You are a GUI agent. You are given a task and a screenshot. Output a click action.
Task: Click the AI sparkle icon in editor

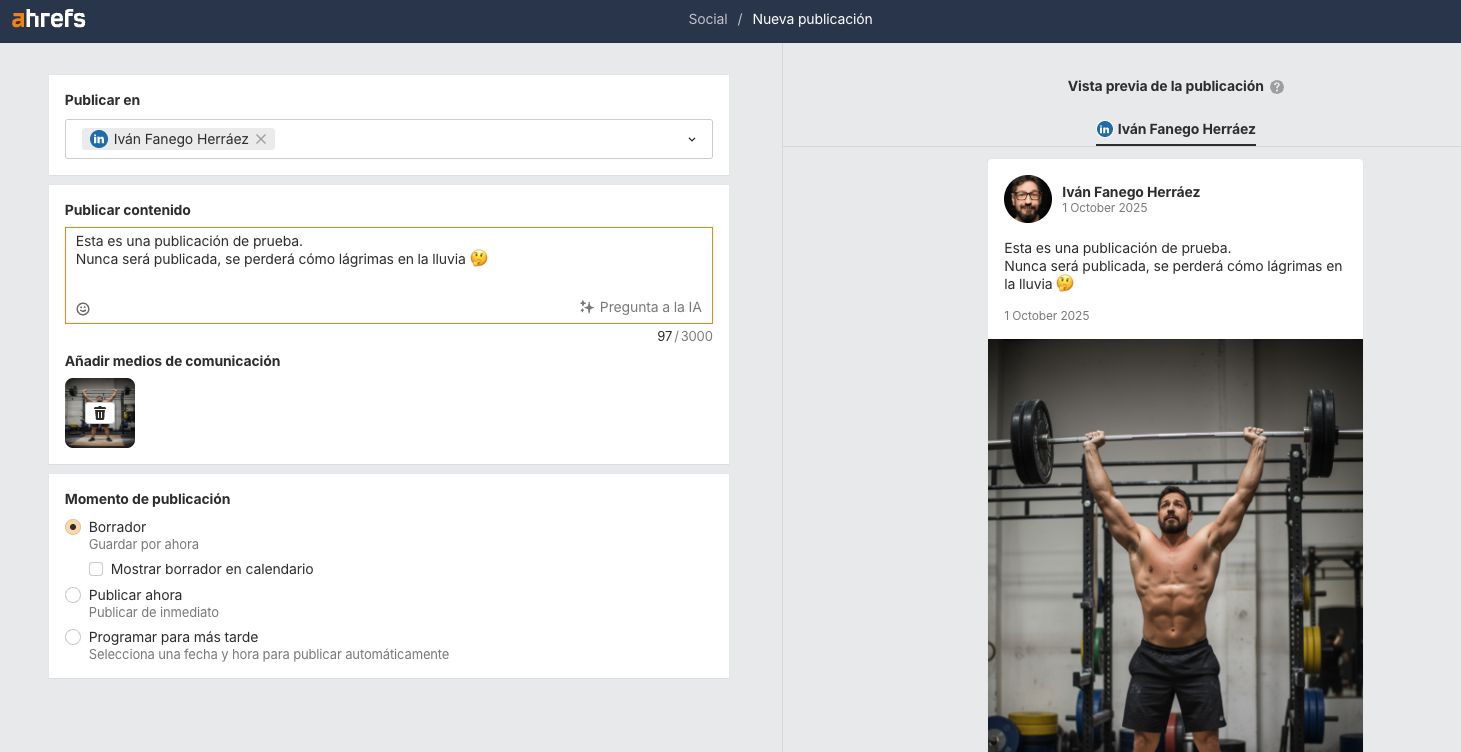coord(587,307)
